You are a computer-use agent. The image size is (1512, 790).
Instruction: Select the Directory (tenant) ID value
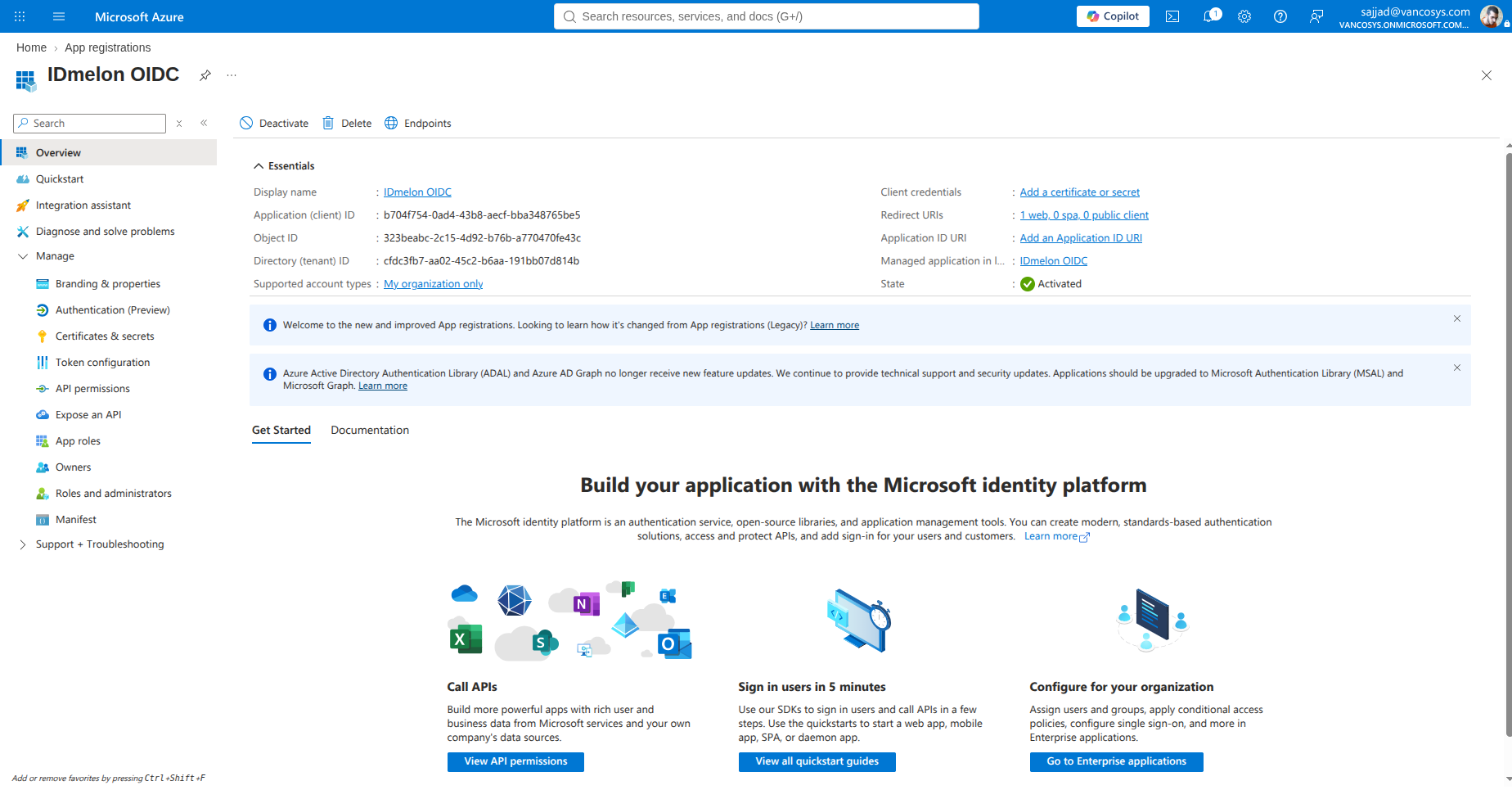481,261
